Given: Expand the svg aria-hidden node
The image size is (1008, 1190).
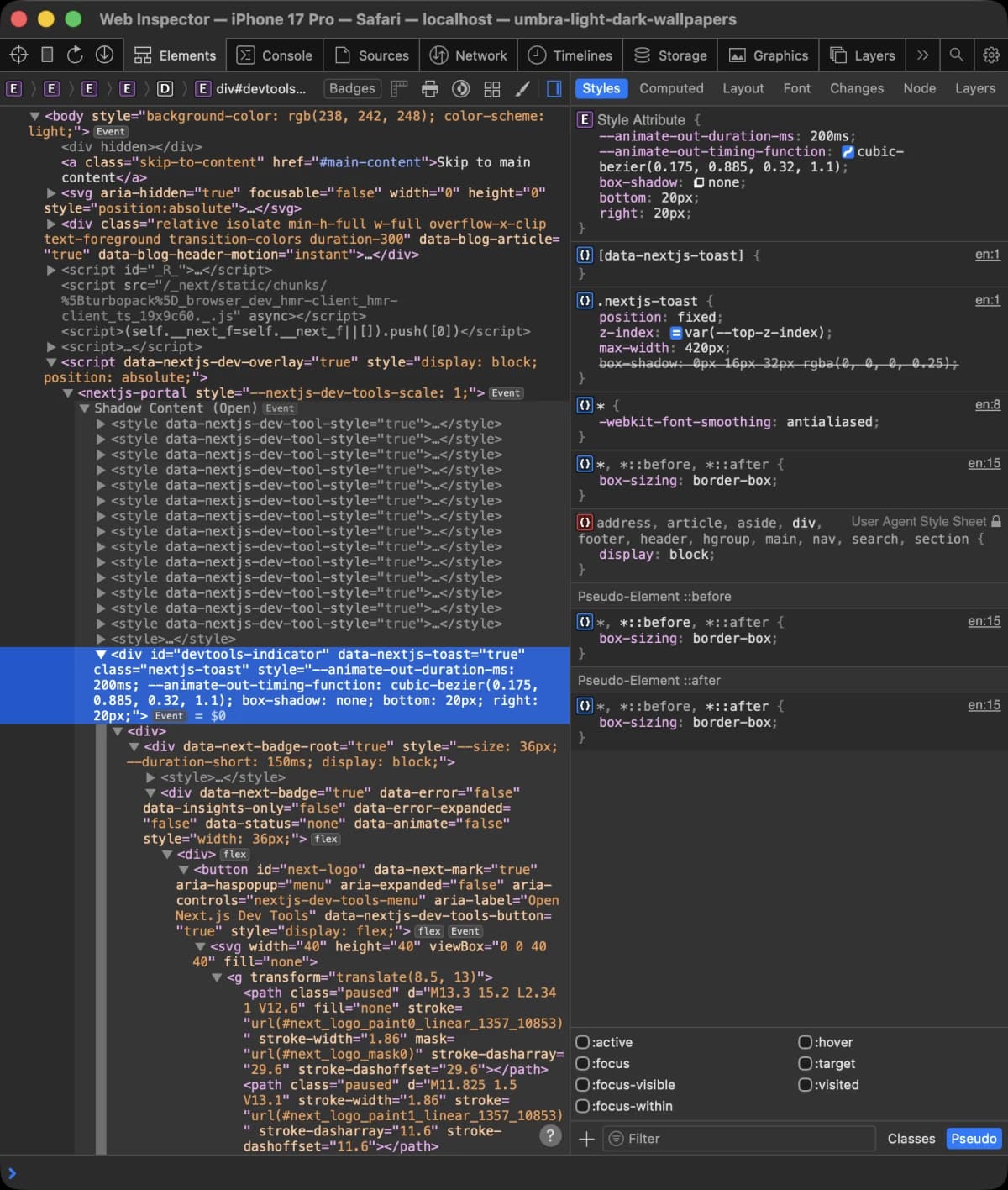Looking at the screenshot, I should click(51, 193).
